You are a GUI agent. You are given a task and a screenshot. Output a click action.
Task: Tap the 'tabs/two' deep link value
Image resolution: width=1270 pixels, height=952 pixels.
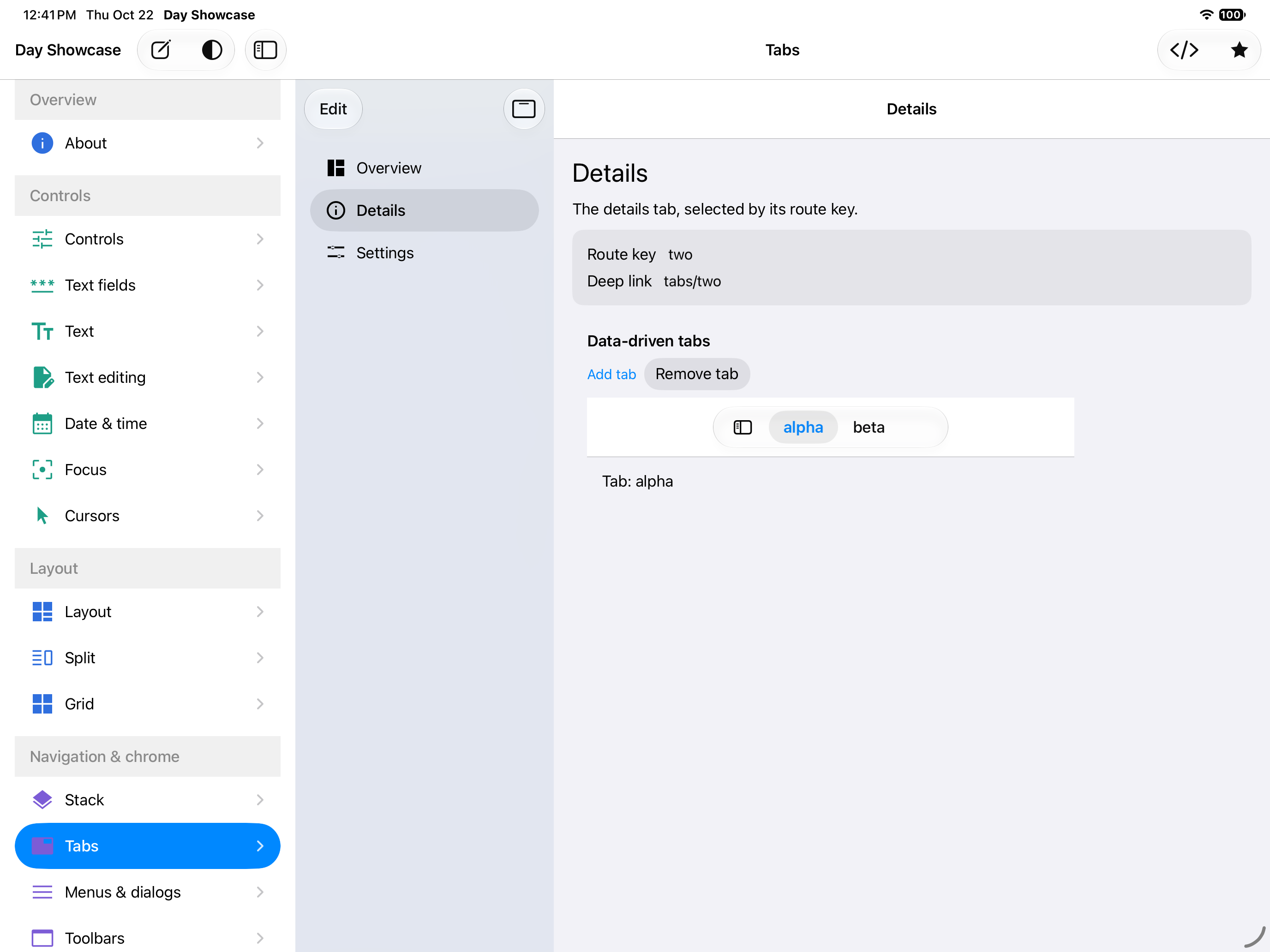[x=692, y=281]
